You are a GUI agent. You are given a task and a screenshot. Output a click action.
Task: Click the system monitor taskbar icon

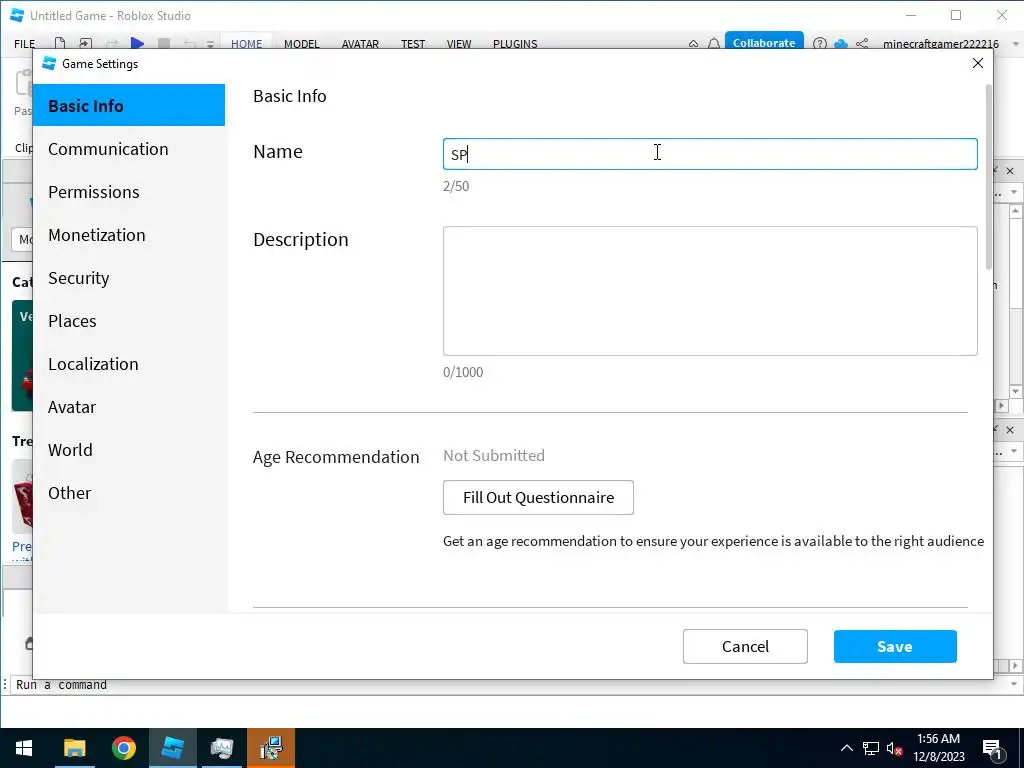(222, 748)
